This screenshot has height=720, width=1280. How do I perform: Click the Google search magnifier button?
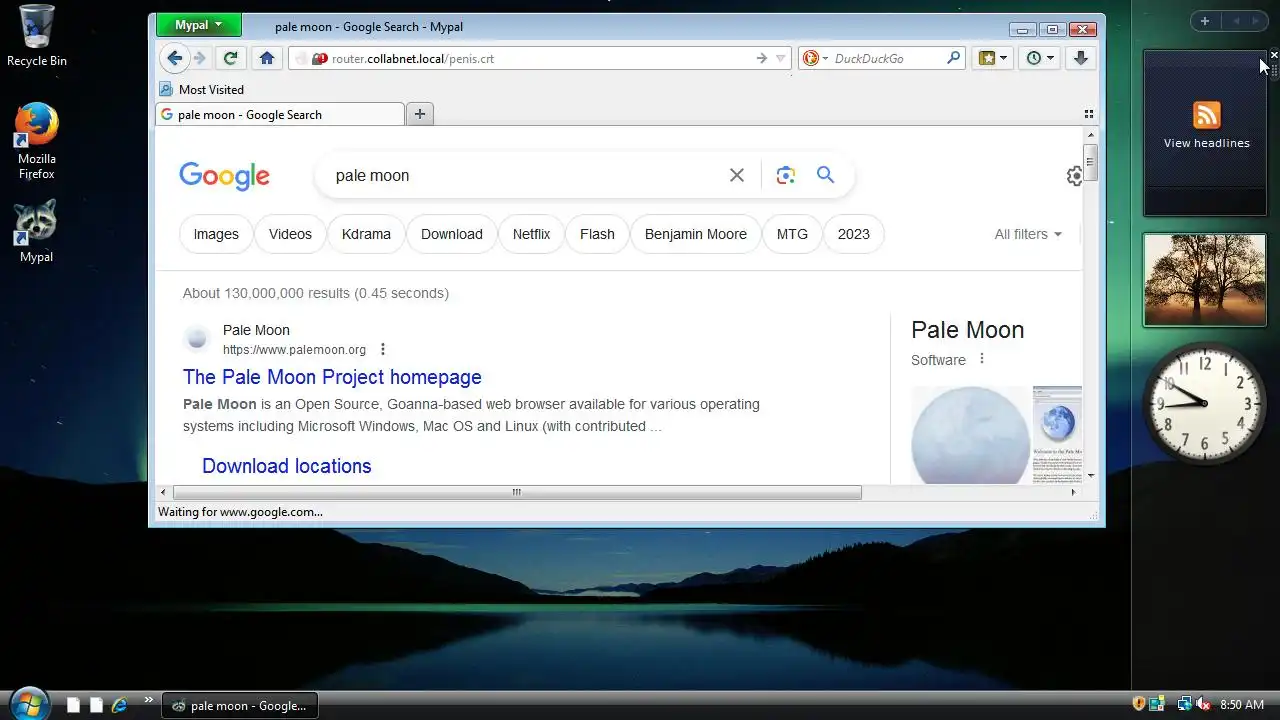(825, 175)
